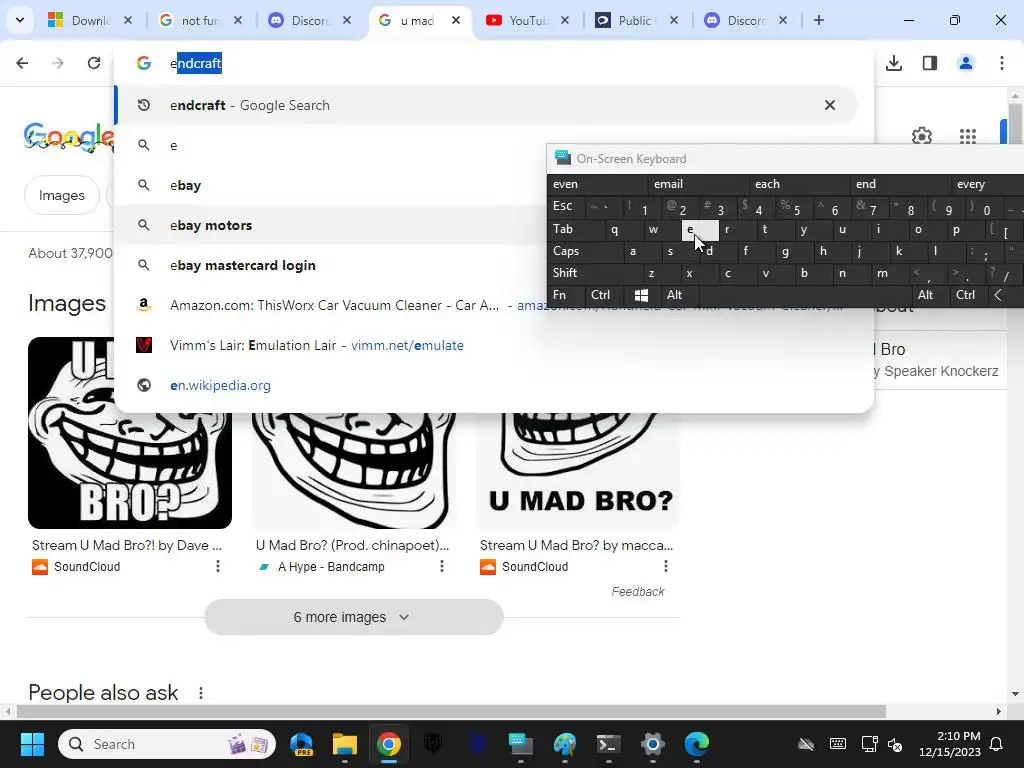Open options for the A Hype - Bandcamp result
The image size is (1024, 768).
click(441, 566)
